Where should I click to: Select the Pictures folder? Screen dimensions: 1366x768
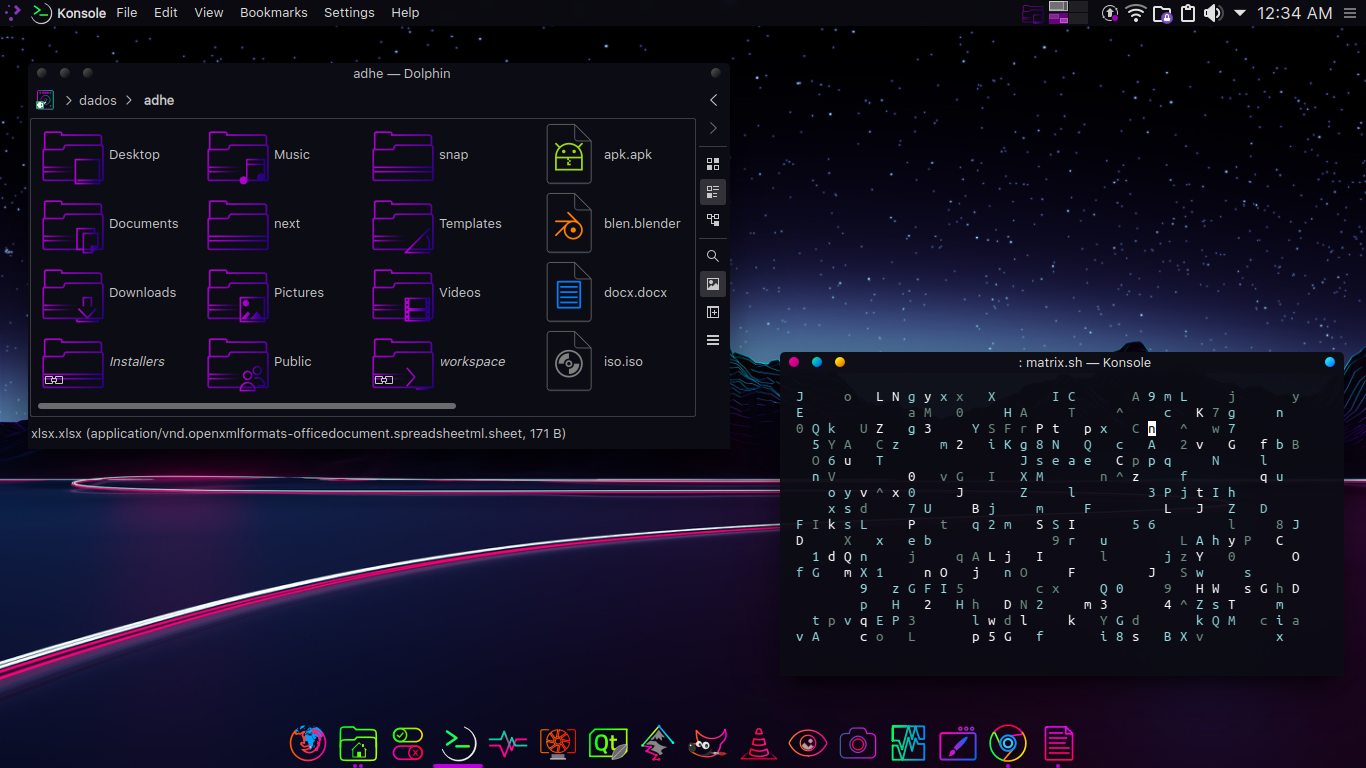pyautogui.click(x=267, y=293)
